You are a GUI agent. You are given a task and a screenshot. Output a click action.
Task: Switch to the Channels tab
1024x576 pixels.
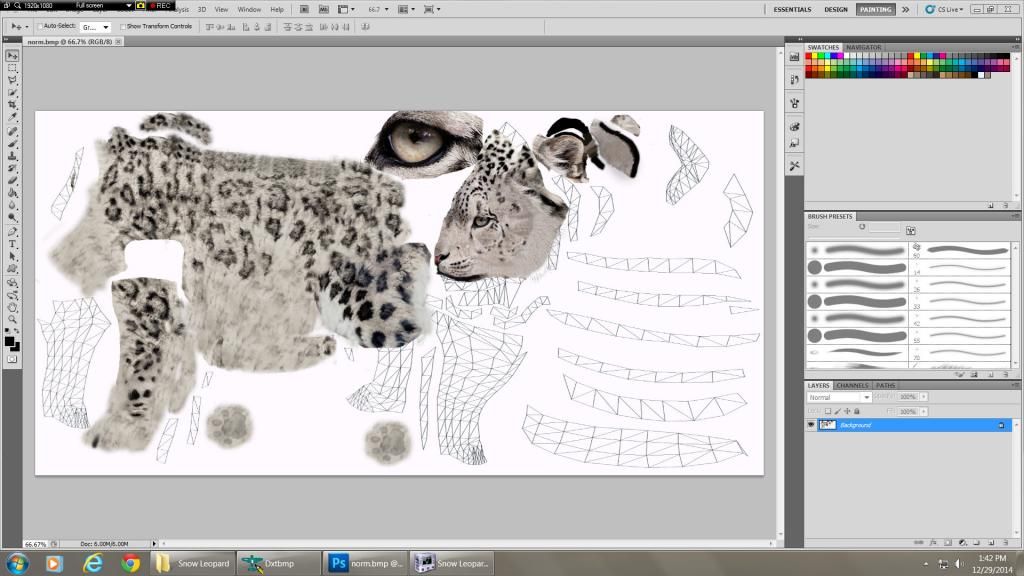[852, 385]
